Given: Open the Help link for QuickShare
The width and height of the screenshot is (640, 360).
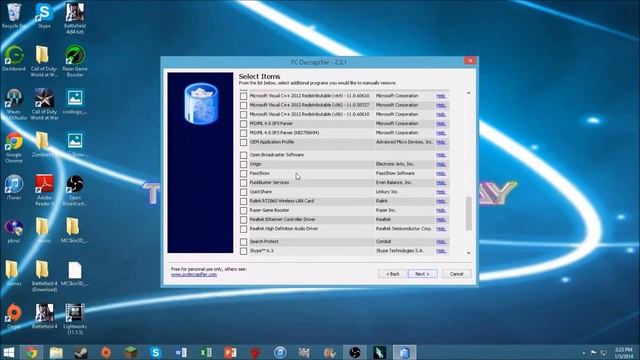Looking at the screenshot, I should tap(441, 192).
